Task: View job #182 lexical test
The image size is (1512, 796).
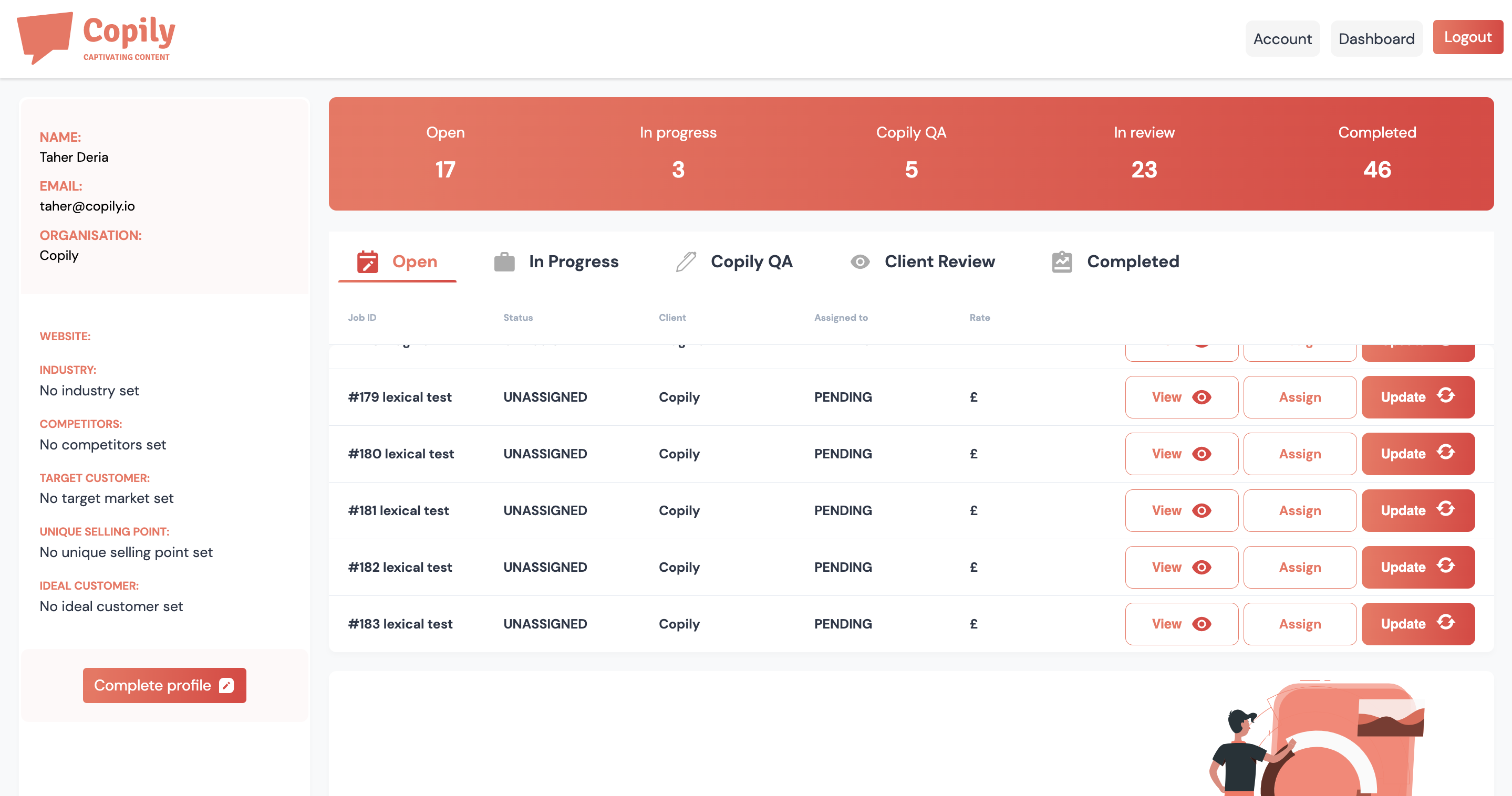Action: [1182, 567]
